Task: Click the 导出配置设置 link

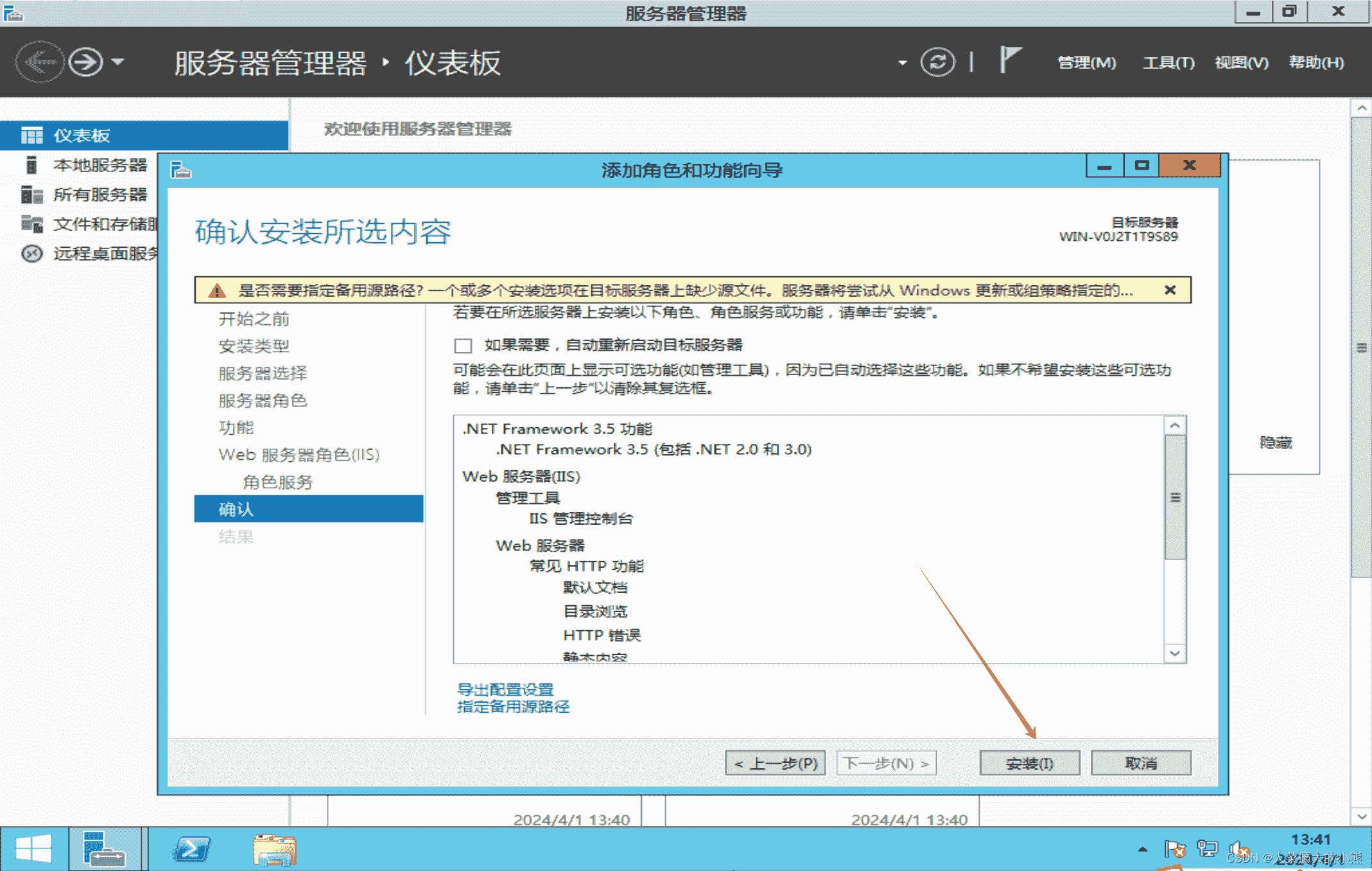Action: (x=505, y=689)
